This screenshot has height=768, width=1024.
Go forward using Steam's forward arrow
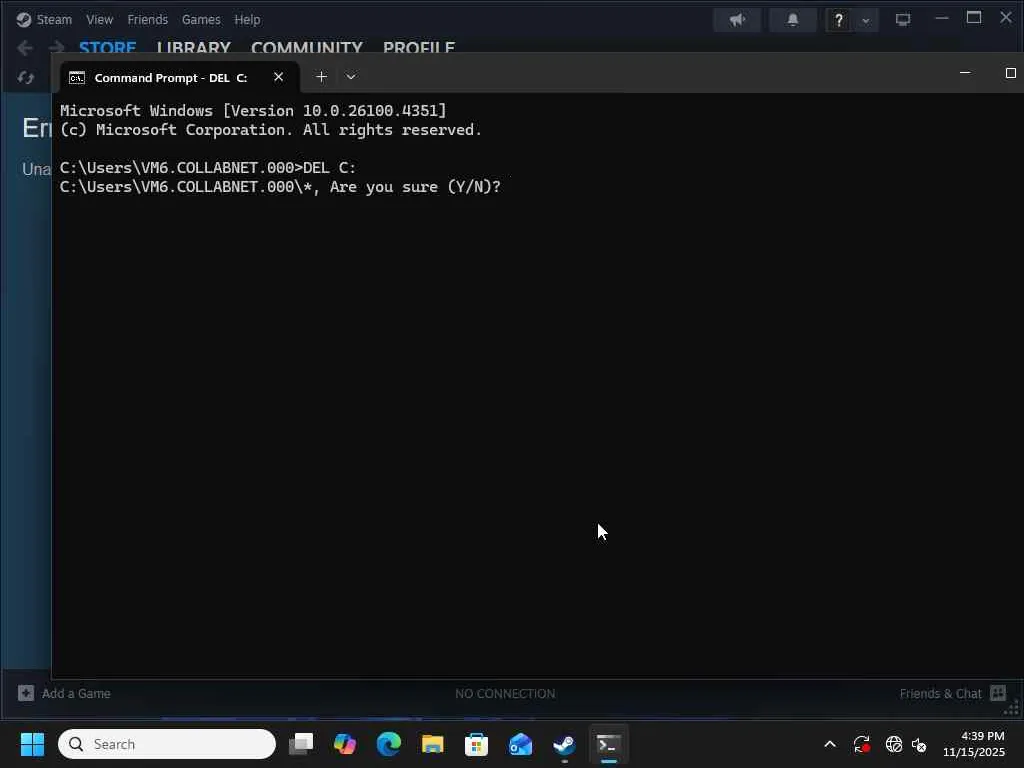click(57, 48)
